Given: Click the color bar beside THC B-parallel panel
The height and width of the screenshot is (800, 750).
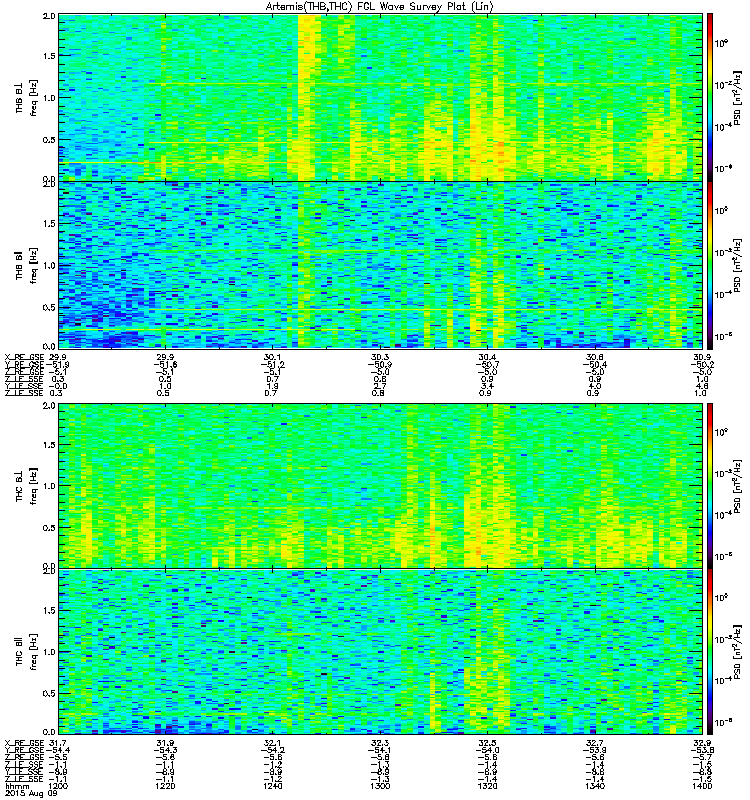Looking at the screenshot, I should click(710, 652).
